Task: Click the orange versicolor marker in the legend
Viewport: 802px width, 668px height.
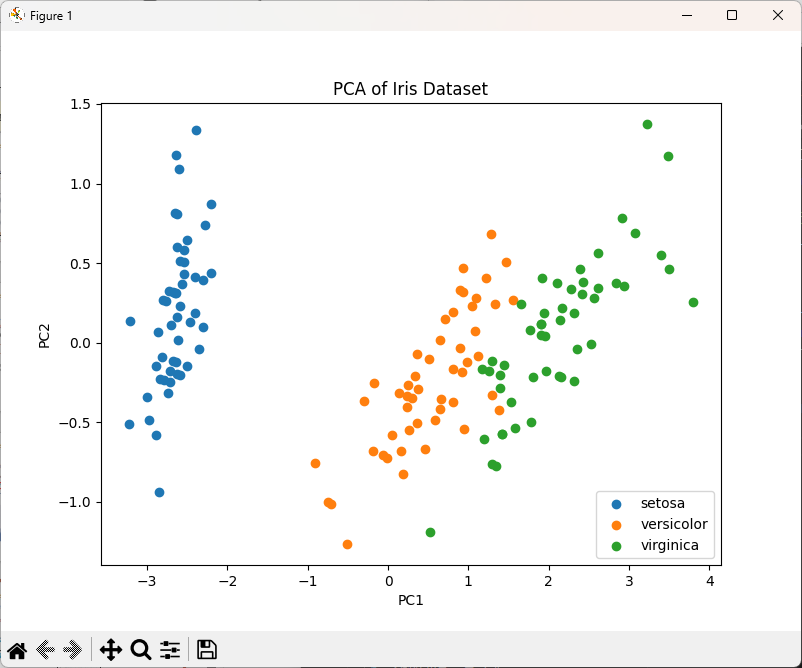Action: click(615, 524)
